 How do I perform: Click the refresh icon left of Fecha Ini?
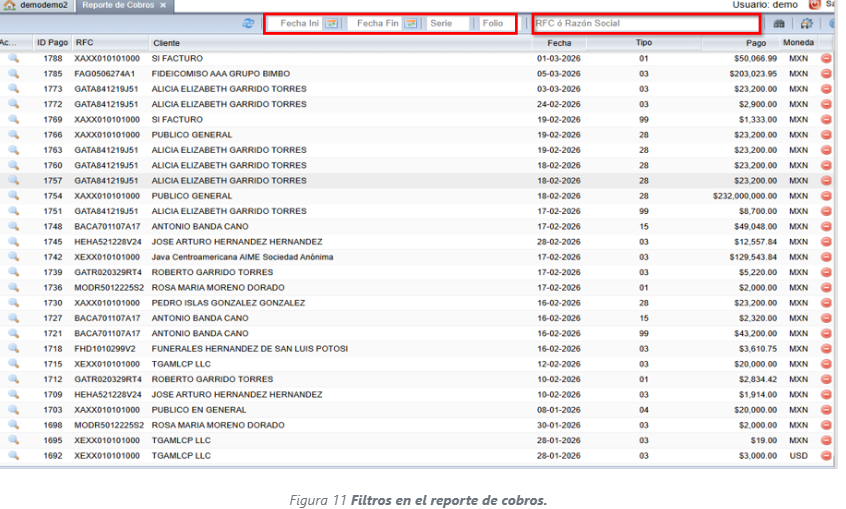(x=248, y=23)
